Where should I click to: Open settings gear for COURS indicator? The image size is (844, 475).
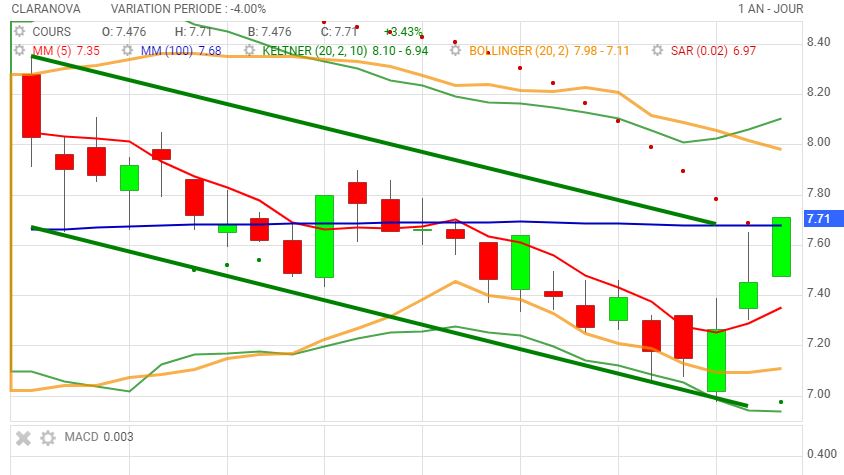[20, 31]
